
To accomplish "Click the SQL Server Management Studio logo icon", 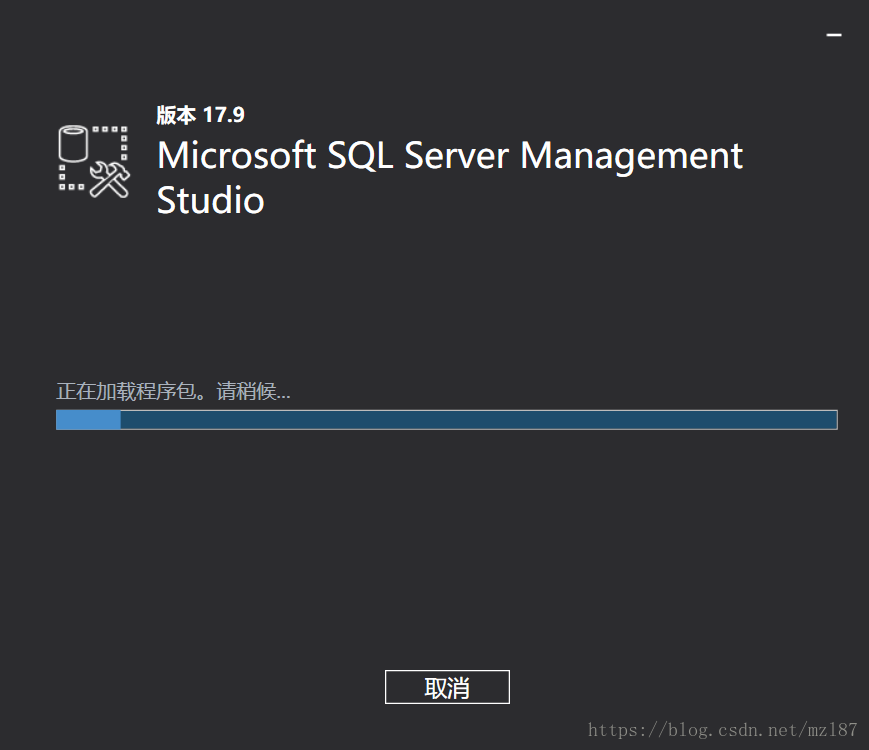I will (x=94, y=162).
